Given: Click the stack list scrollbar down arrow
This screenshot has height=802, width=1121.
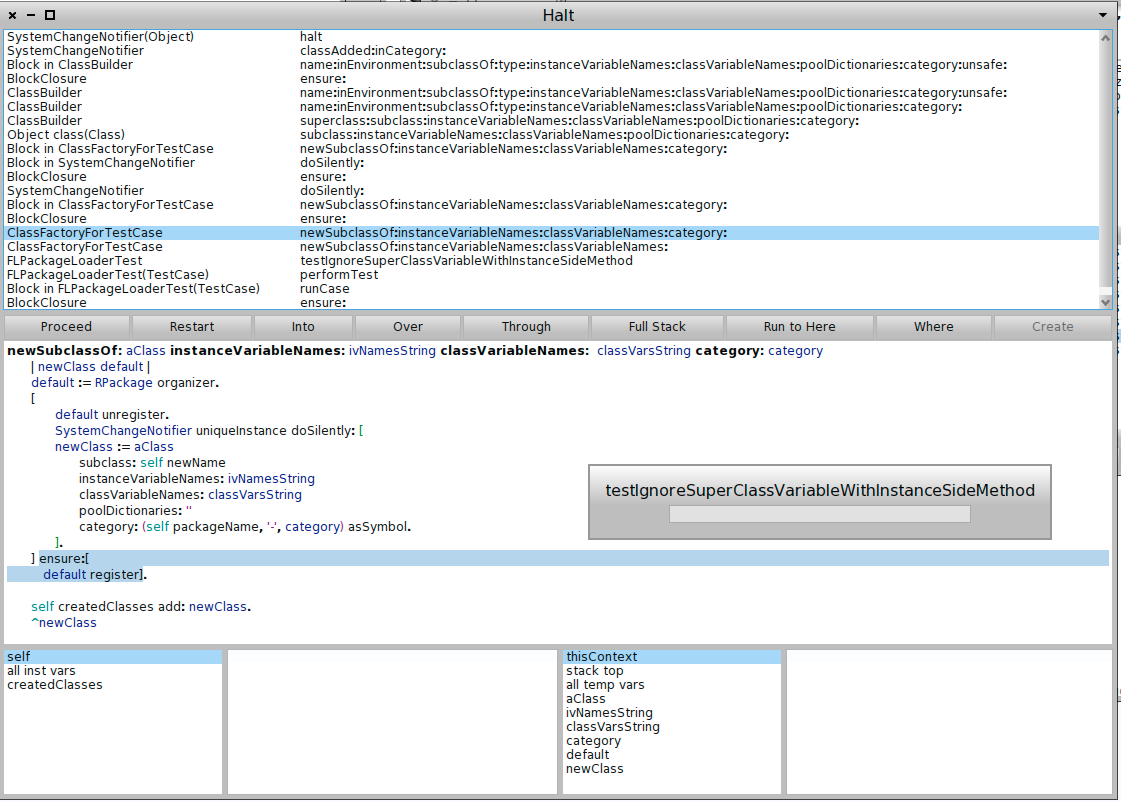Looking at the screenshot, I should (x=1106, y=303).
